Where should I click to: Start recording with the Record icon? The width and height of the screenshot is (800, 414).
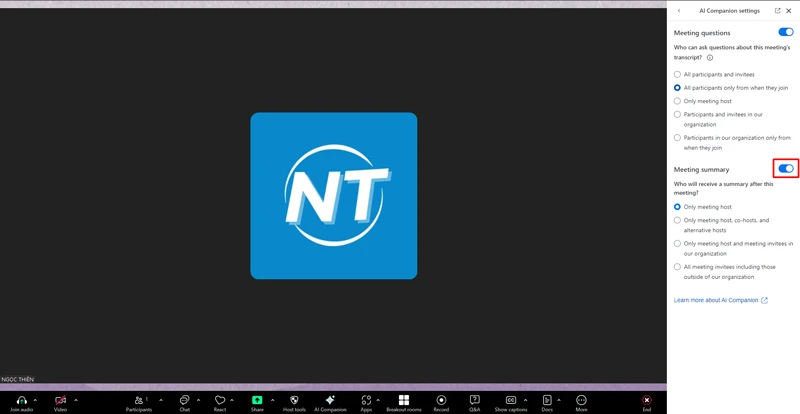pos(441,400)
